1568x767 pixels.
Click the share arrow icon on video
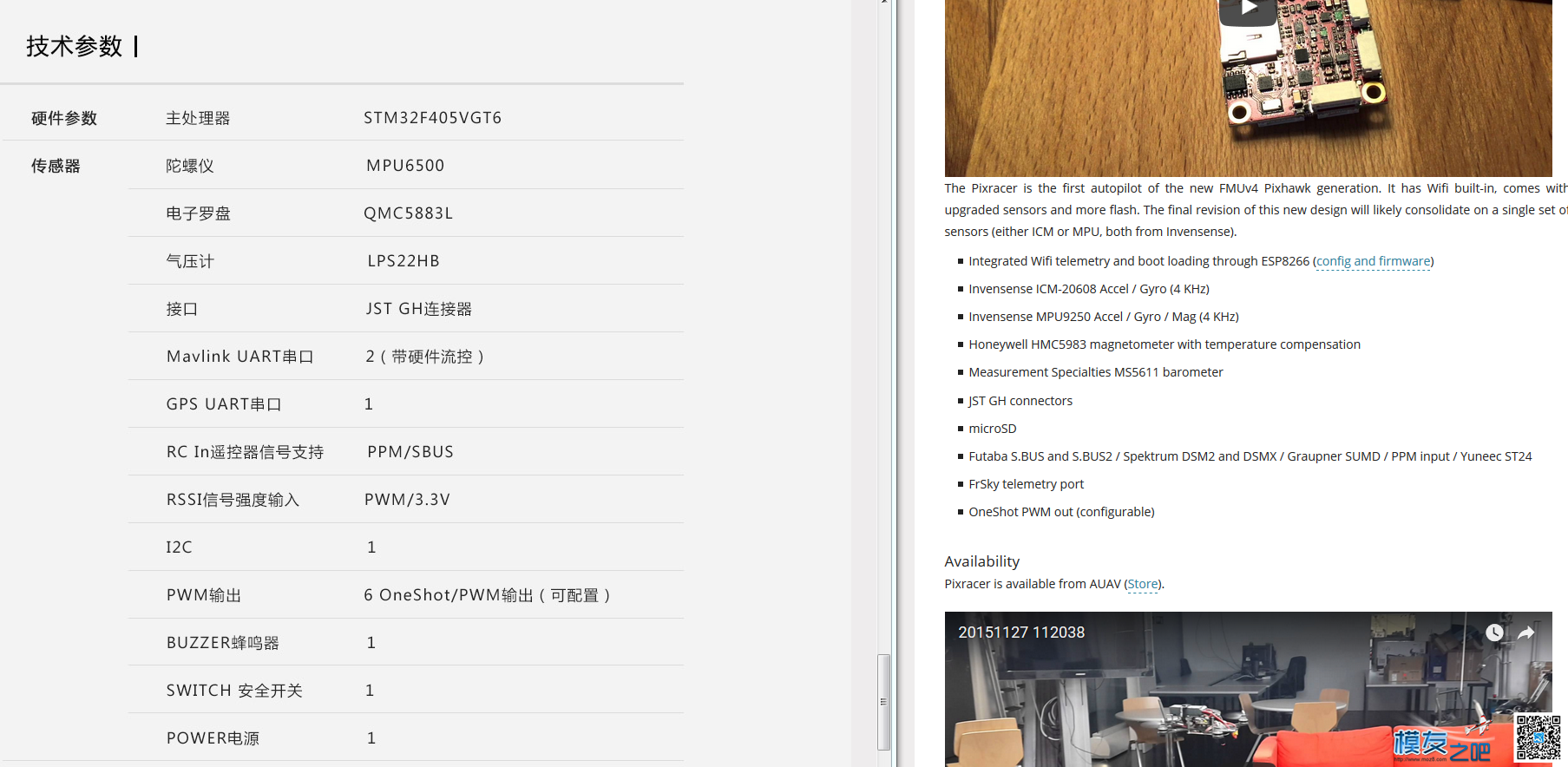click(x=1525, y=633)
